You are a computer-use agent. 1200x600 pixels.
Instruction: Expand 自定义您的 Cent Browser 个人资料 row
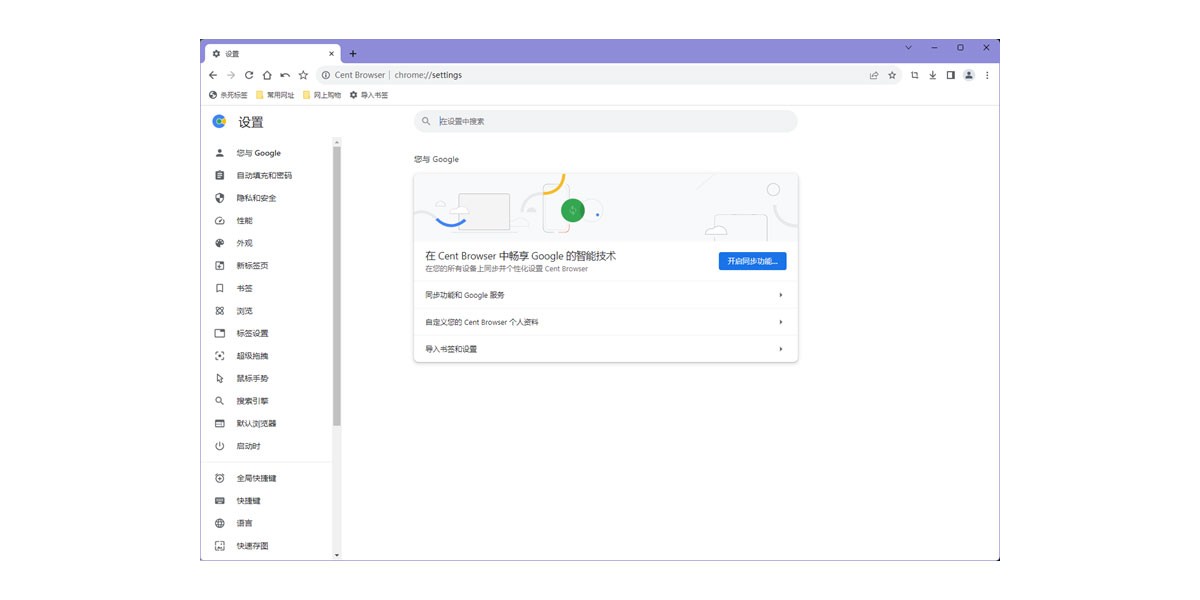tap(606, 322)
